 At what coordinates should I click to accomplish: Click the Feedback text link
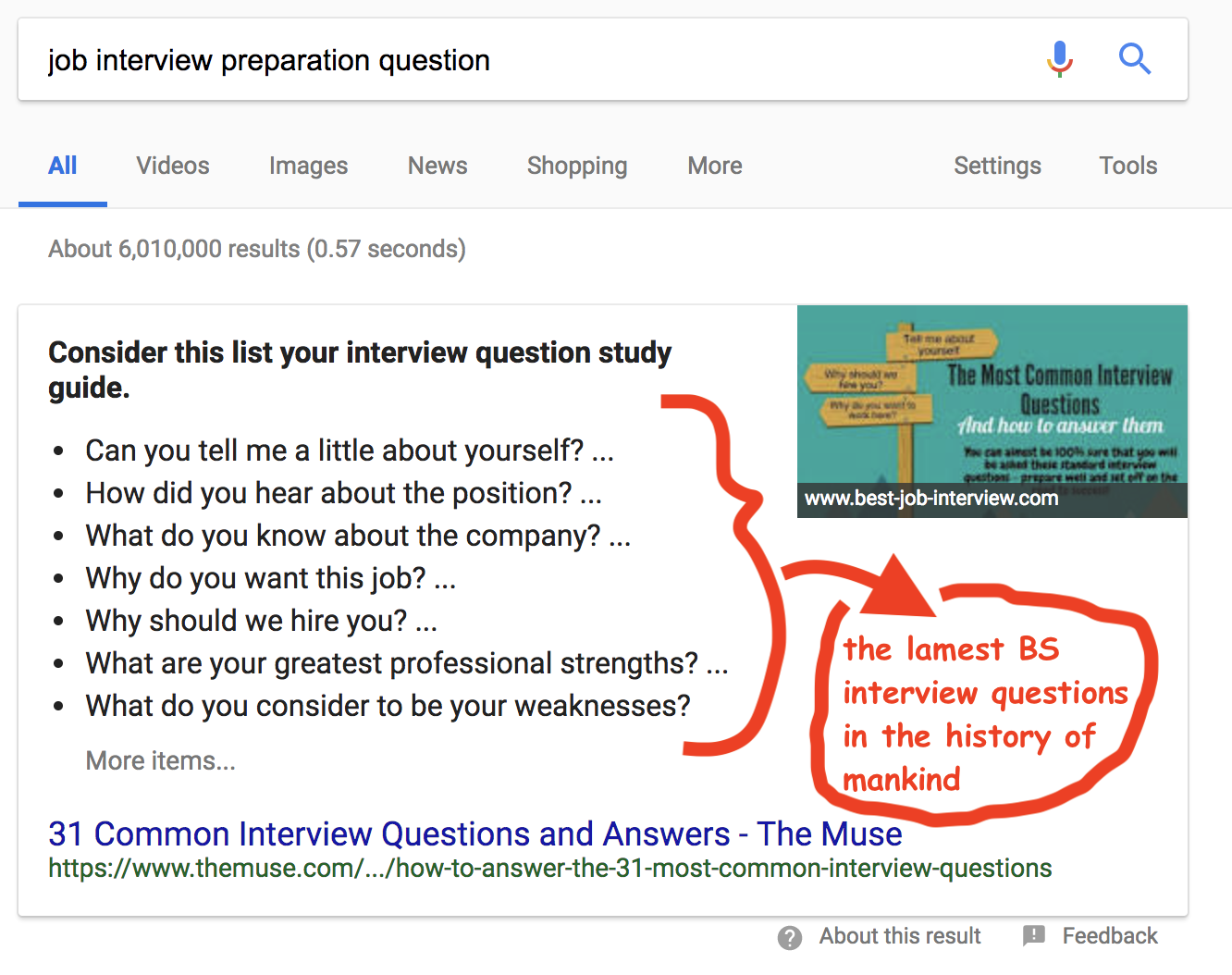click(x=1109, y=936)
